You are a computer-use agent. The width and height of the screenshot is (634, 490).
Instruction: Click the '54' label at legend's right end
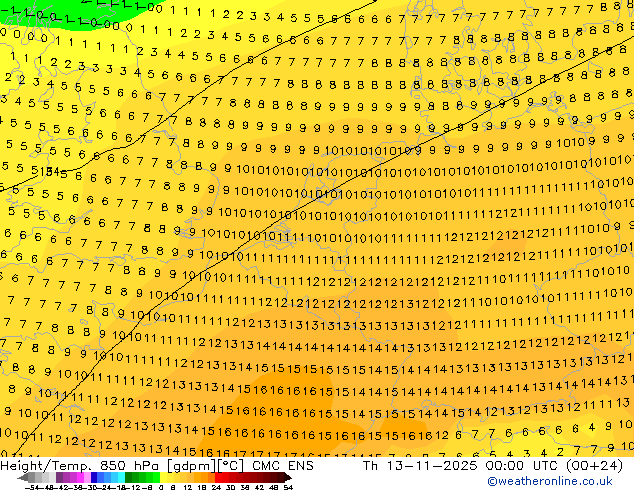tap(287, 488)
